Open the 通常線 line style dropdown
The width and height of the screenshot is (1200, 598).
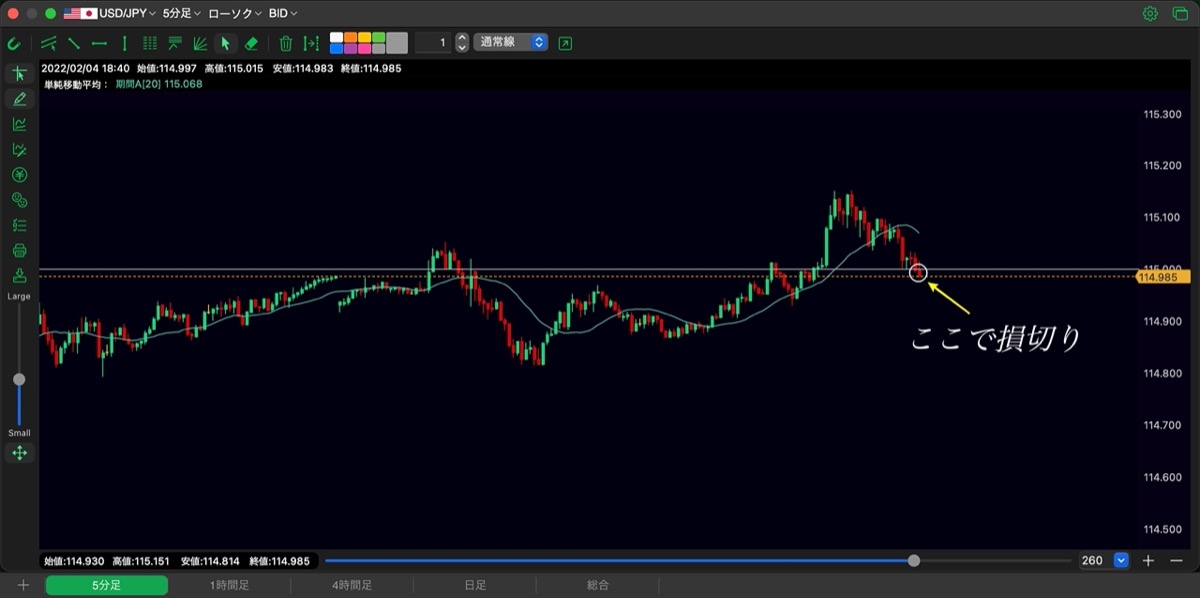(511, 43)
